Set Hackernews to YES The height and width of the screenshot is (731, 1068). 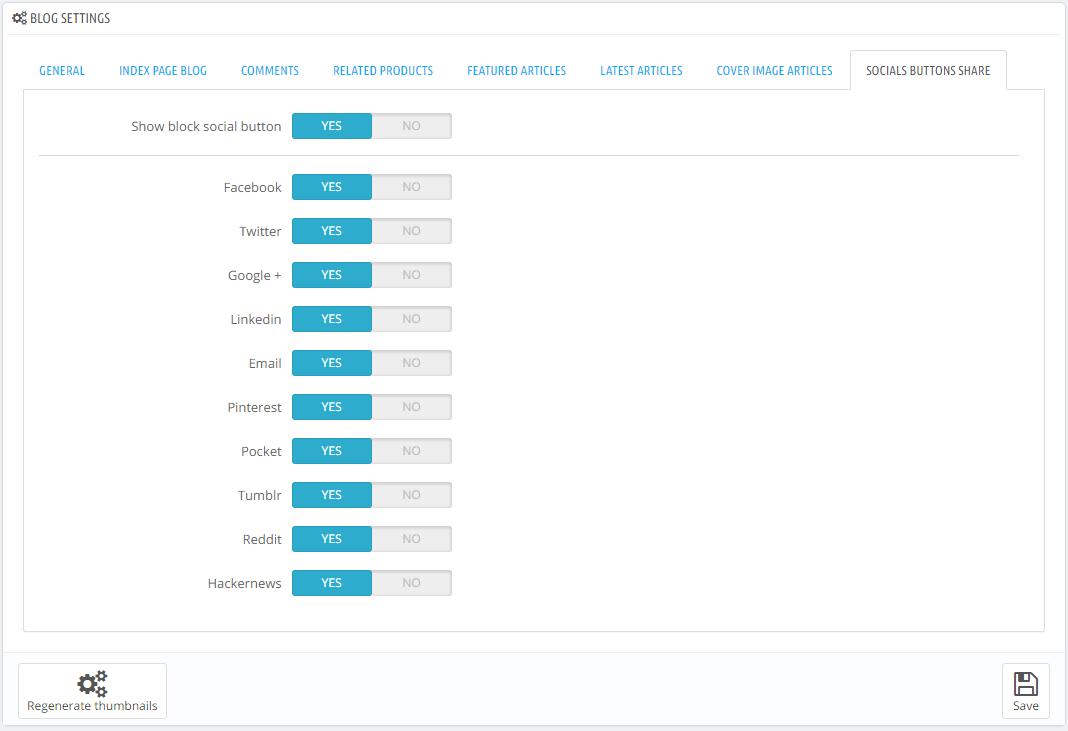[332, 583]
